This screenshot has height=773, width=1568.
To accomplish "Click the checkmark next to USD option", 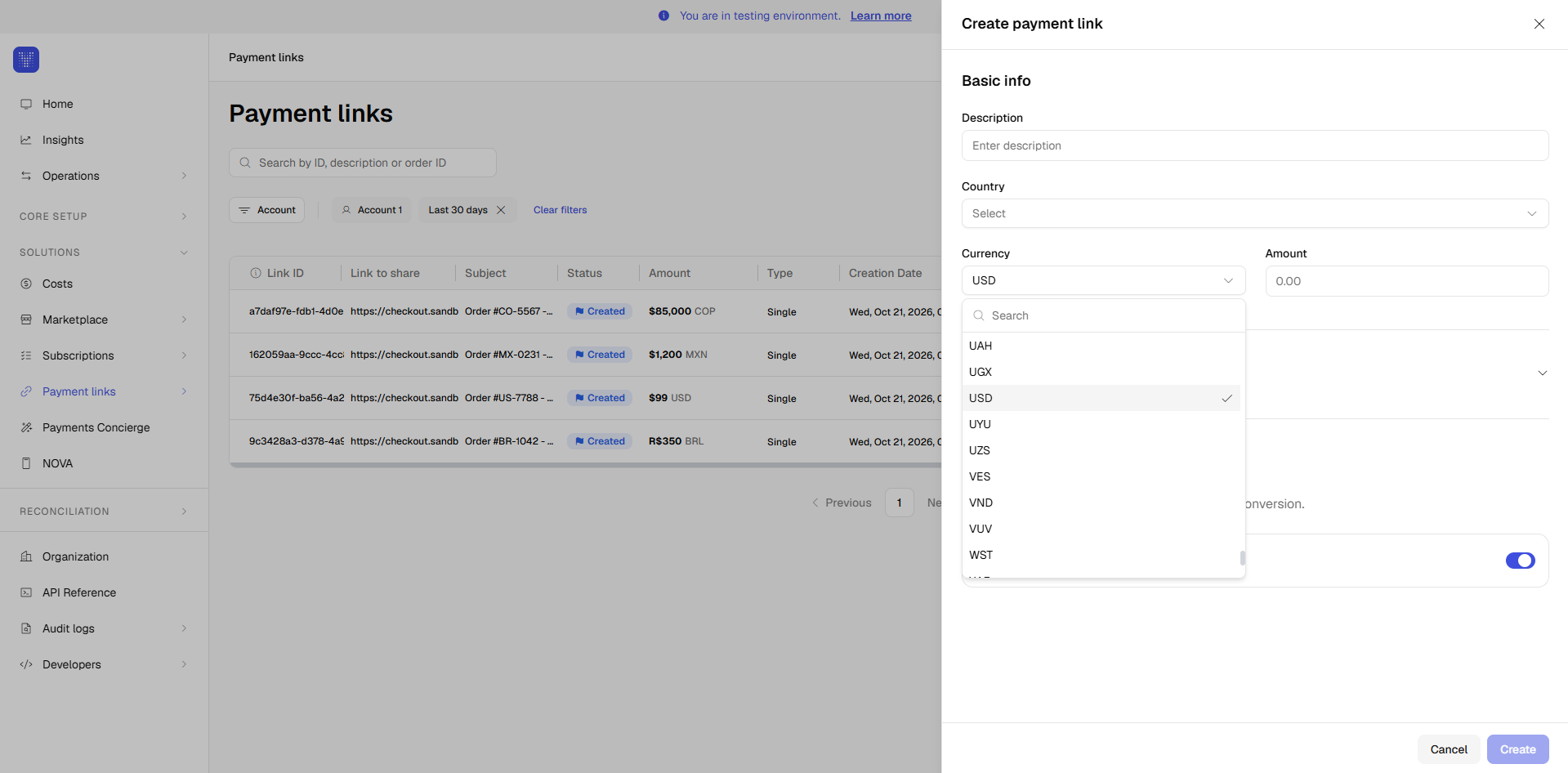I will pos(1227,398).
